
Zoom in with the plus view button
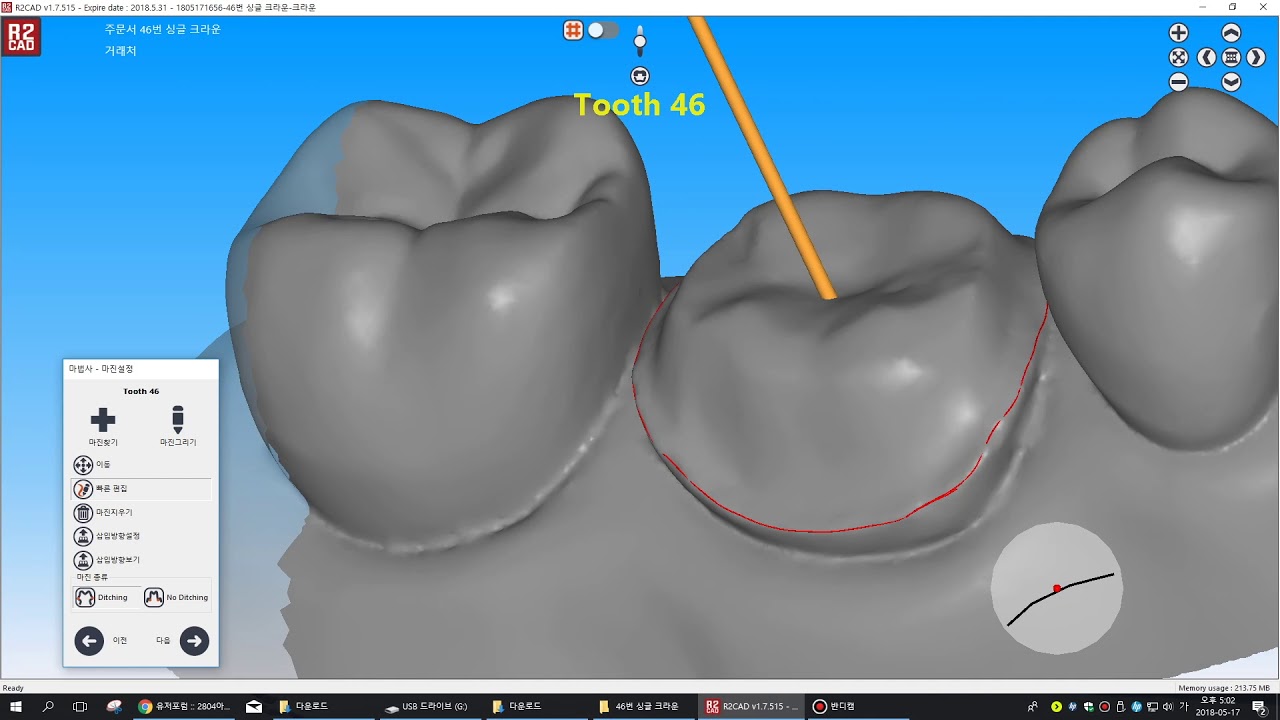coord(1179,33)
